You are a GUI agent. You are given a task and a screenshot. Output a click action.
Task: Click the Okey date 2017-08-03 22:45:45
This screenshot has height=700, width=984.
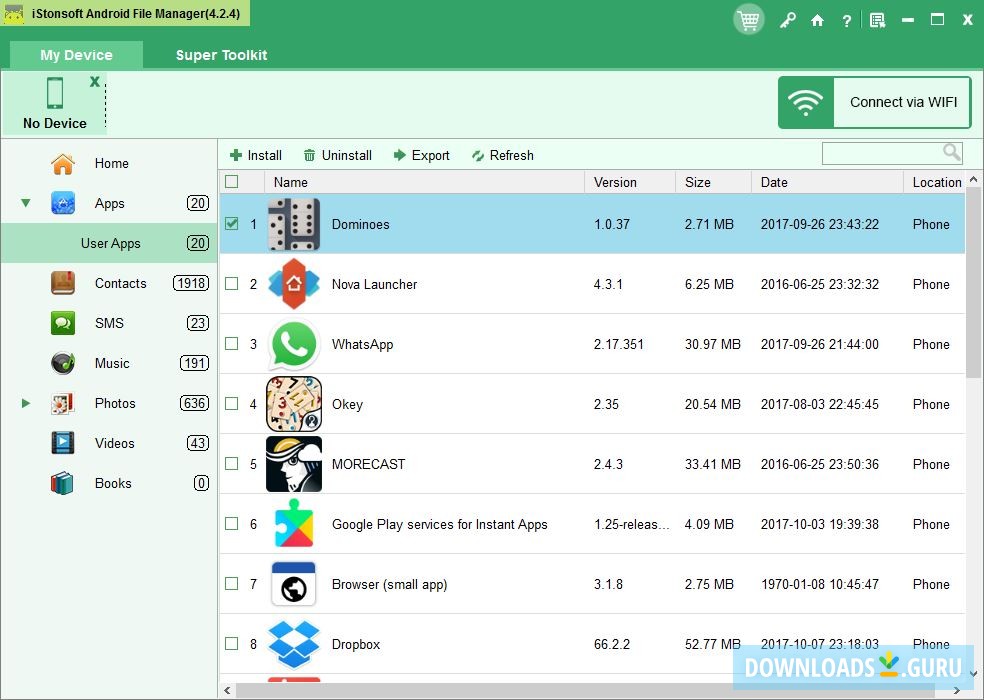(820, 404)
